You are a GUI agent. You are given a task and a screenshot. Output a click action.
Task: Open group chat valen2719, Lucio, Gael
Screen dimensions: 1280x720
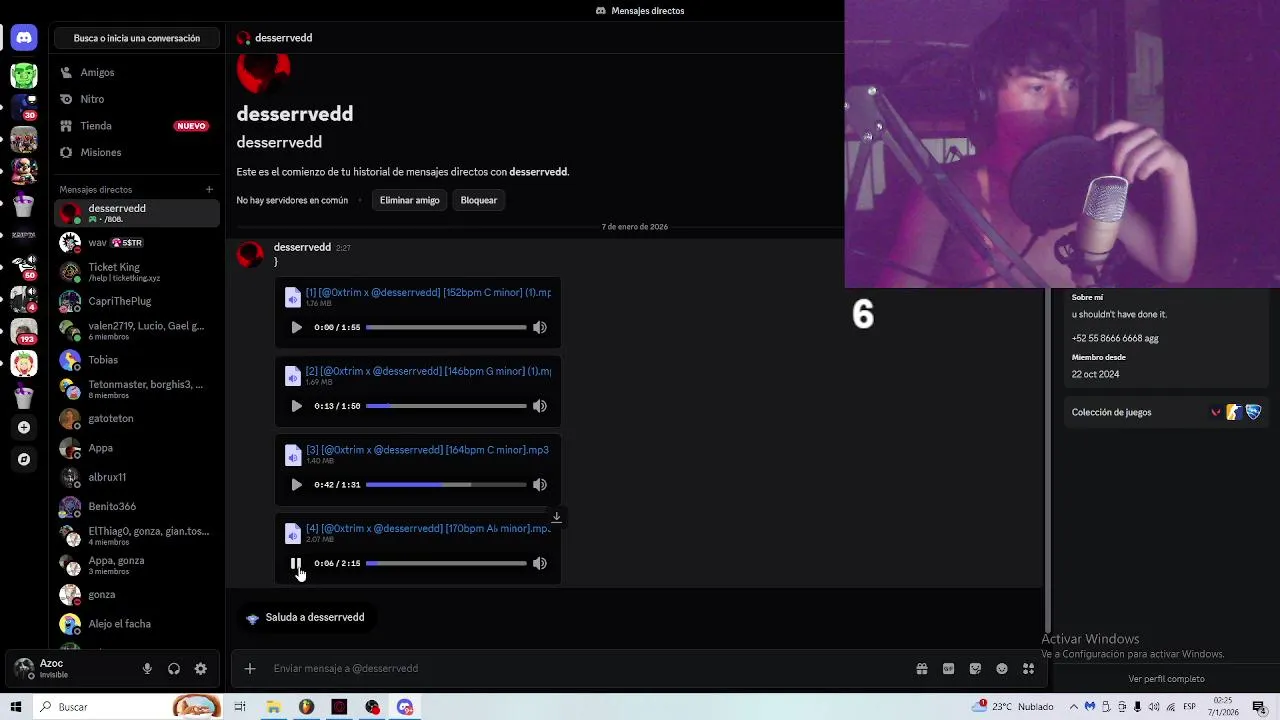137,330
